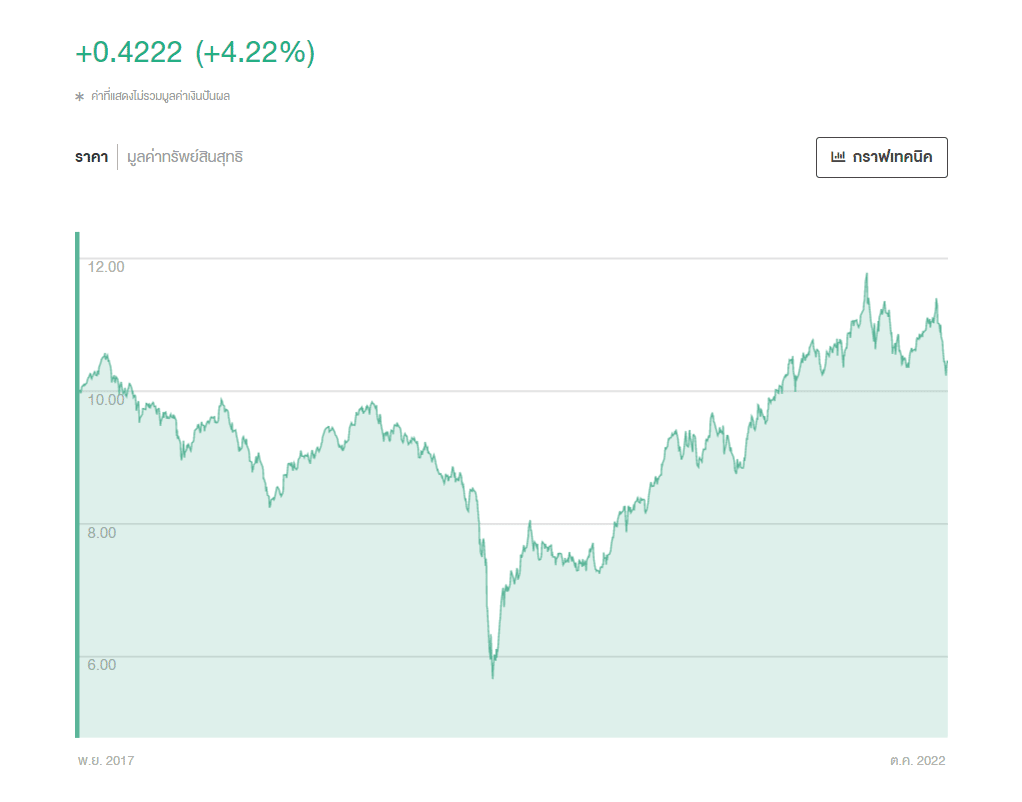
Task: Click the asterisk footnote symbol
Action: click(80, 97)
